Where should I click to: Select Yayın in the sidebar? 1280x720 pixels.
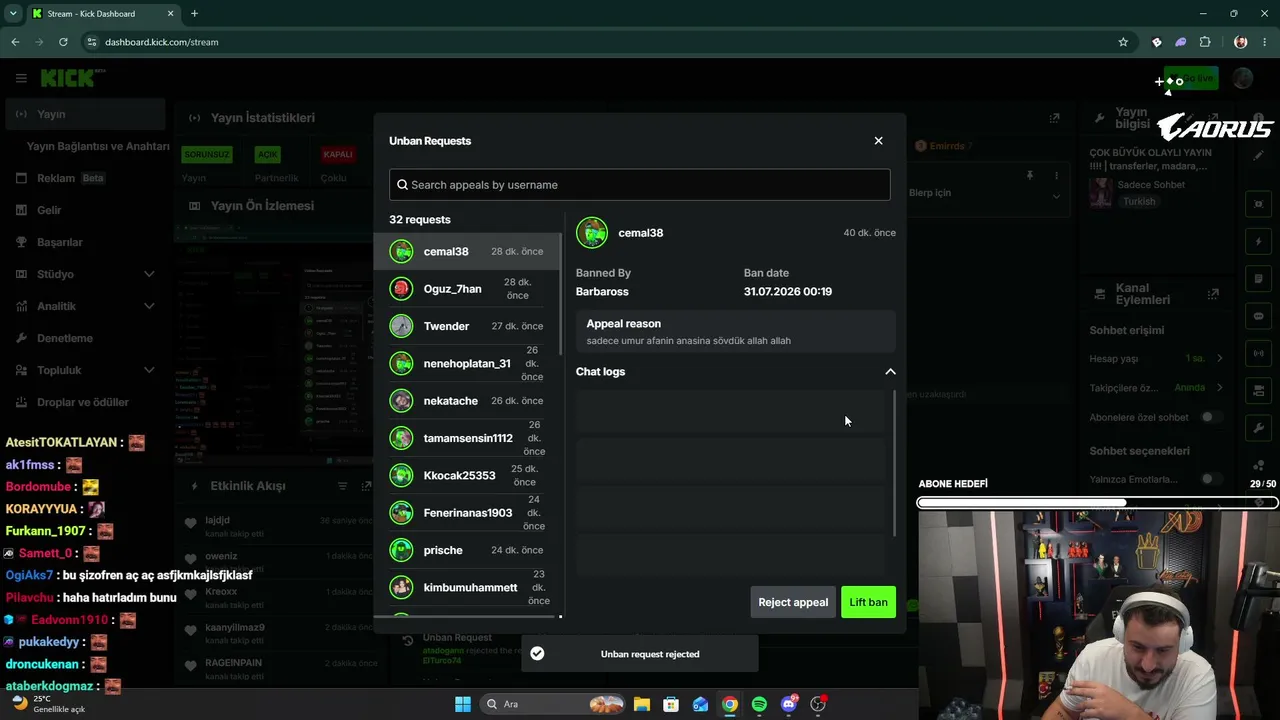click(85, 114)
